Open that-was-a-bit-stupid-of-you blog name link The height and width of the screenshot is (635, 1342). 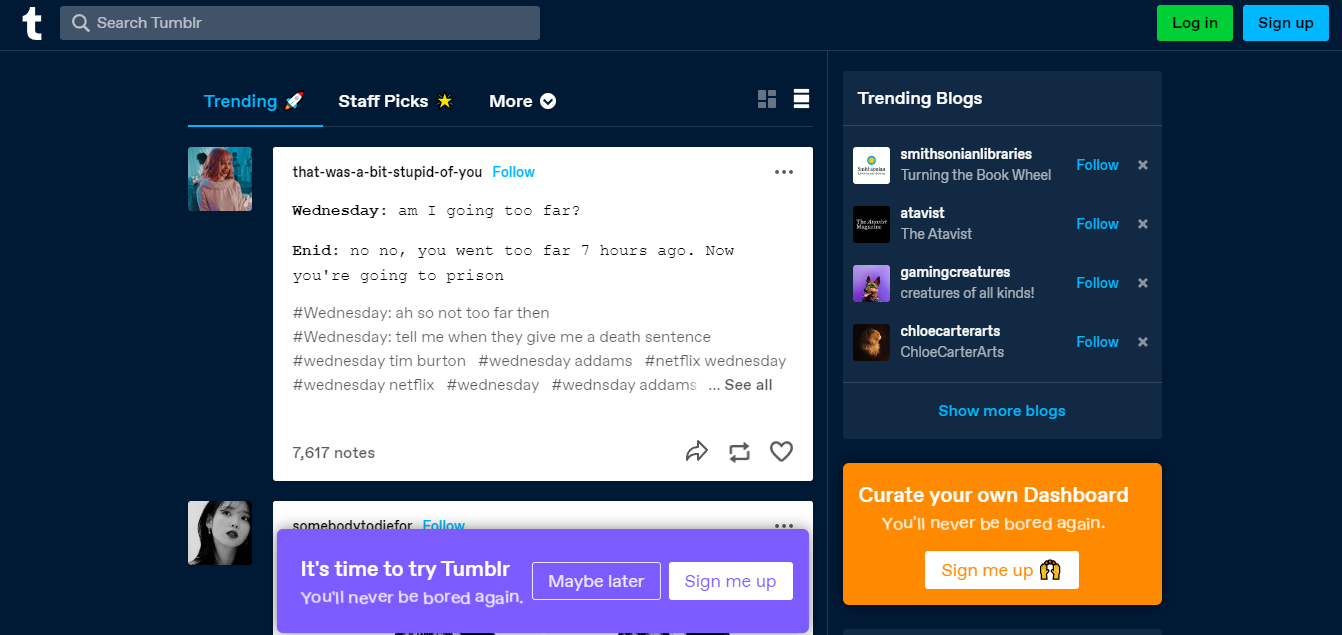387,172
